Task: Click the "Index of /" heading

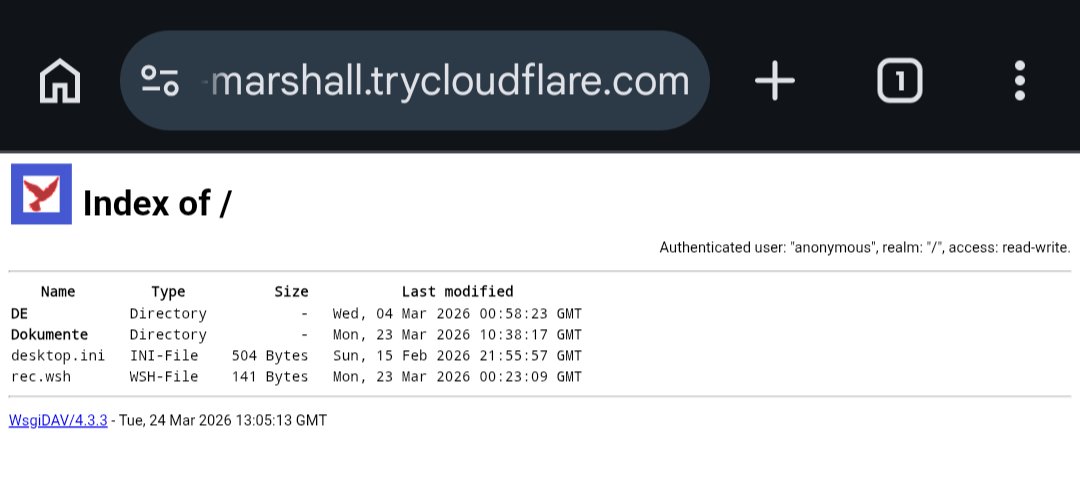Action: (x=157, y=204)
